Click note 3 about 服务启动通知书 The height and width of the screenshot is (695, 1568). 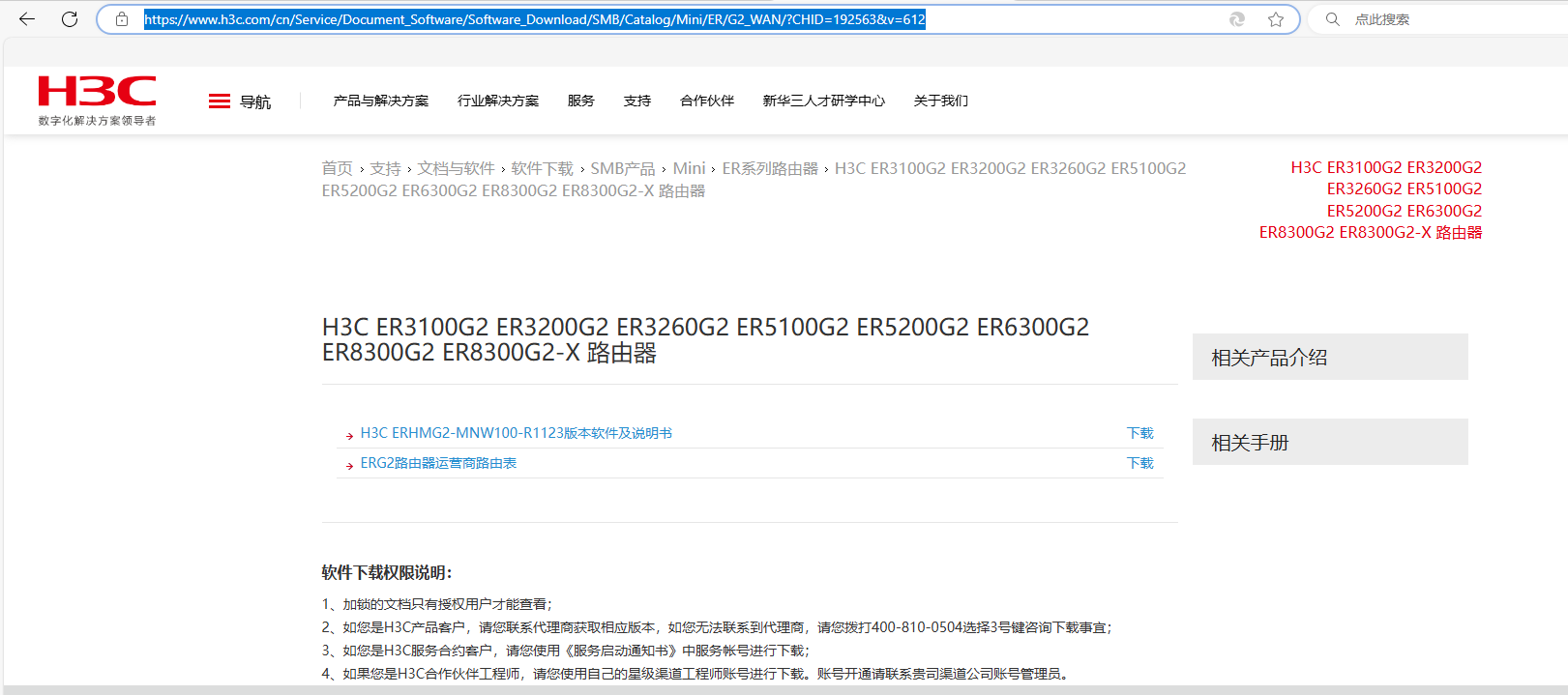pyautogui.click(x=567, y=651)
